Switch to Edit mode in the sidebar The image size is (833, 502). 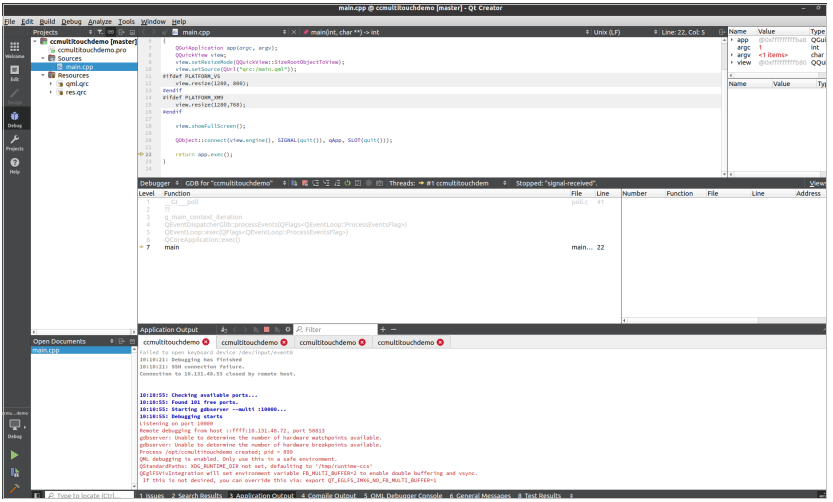click(x=14, y=72)
